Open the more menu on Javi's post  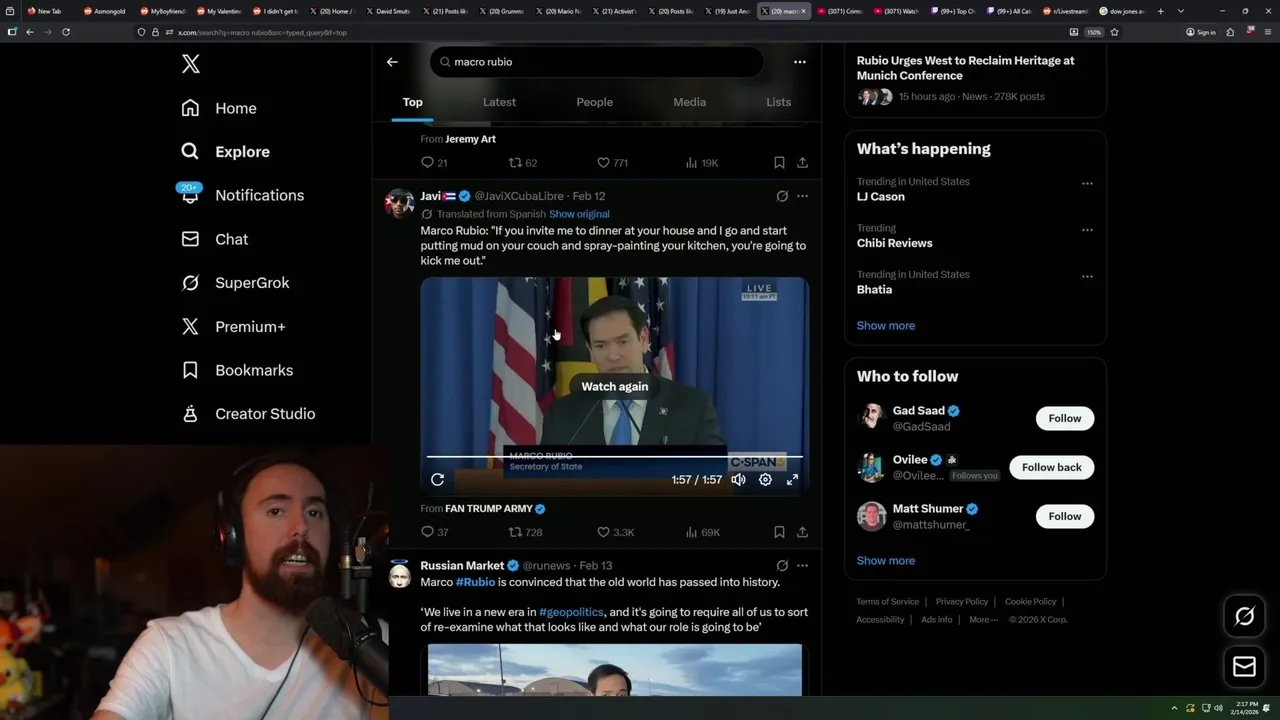point(802,196)
